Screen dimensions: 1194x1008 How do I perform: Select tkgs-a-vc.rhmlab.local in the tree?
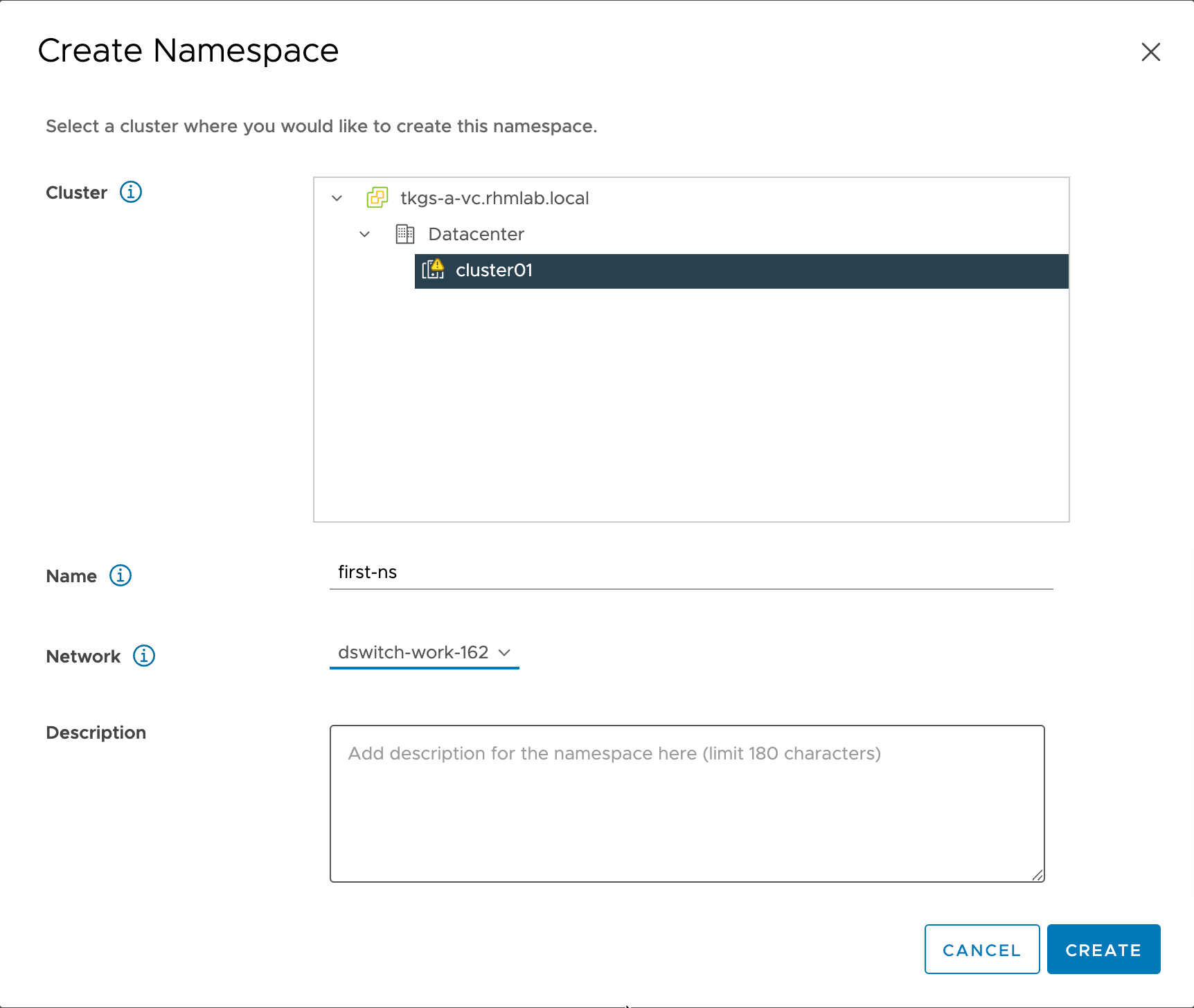[494, 198]
